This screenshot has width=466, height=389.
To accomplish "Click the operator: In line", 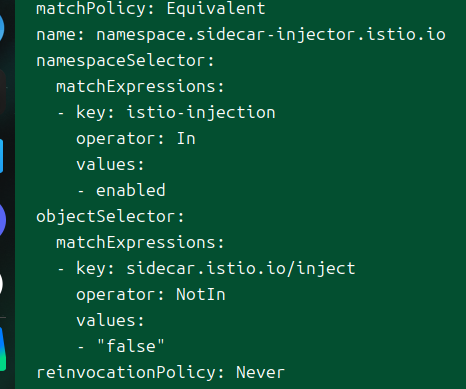I will tap(136, 139).
